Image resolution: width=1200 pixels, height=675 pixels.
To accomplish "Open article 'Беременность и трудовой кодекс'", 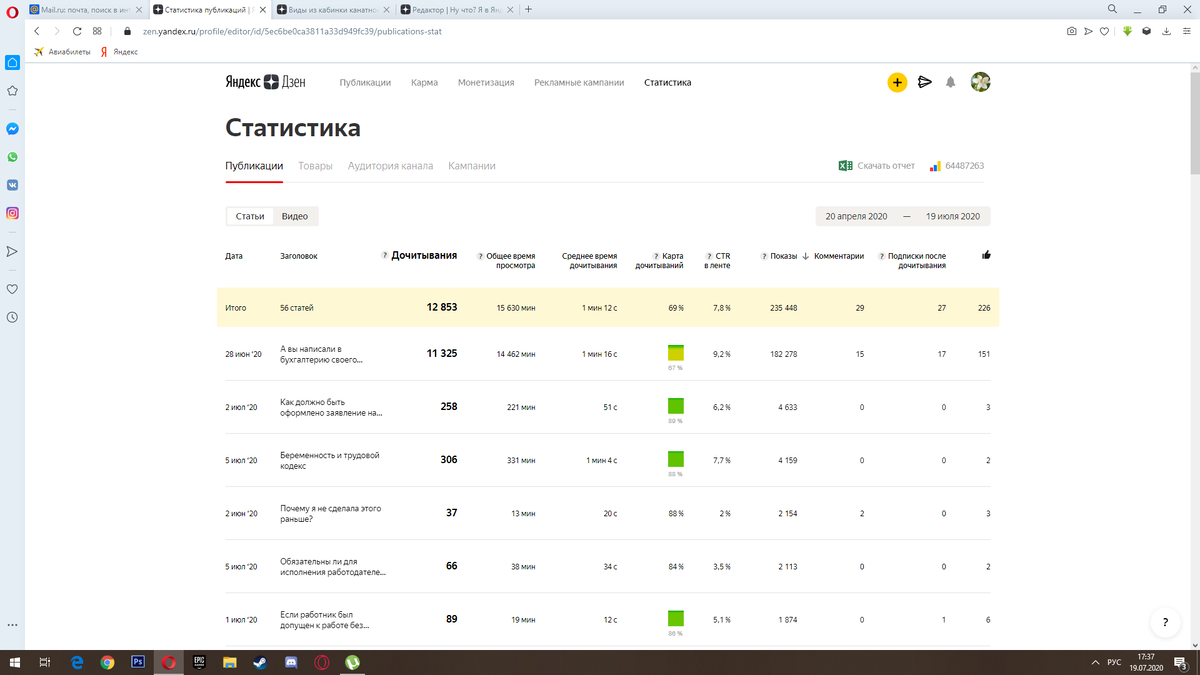I will (330, 460).
